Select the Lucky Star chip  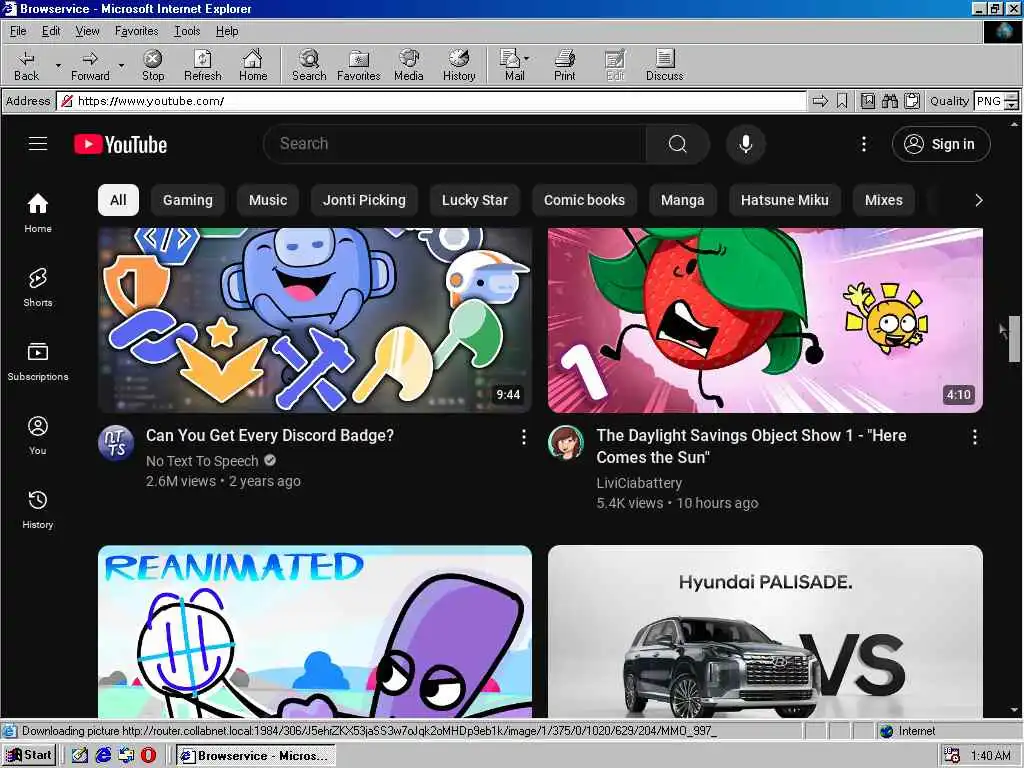(475, 200)
